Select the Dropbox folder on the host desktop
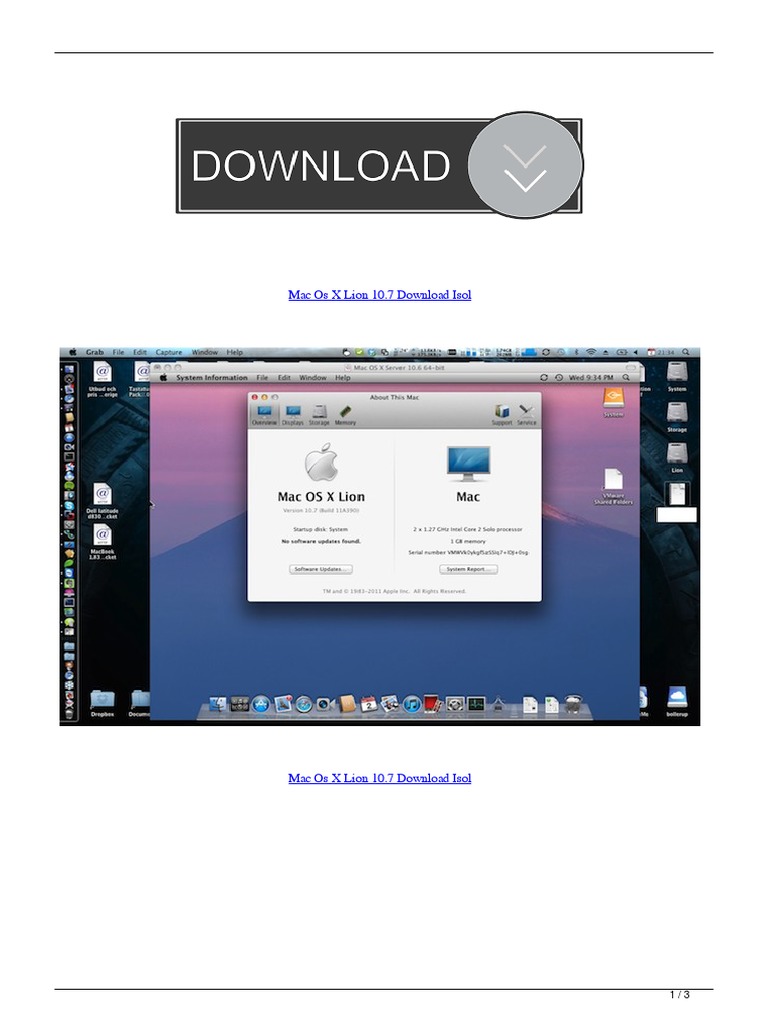 (102, 703)
